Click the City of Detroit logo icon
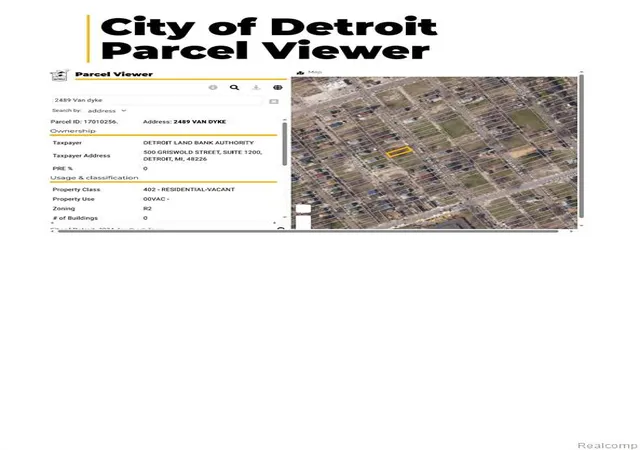The image size is (640, 450). 60,75
